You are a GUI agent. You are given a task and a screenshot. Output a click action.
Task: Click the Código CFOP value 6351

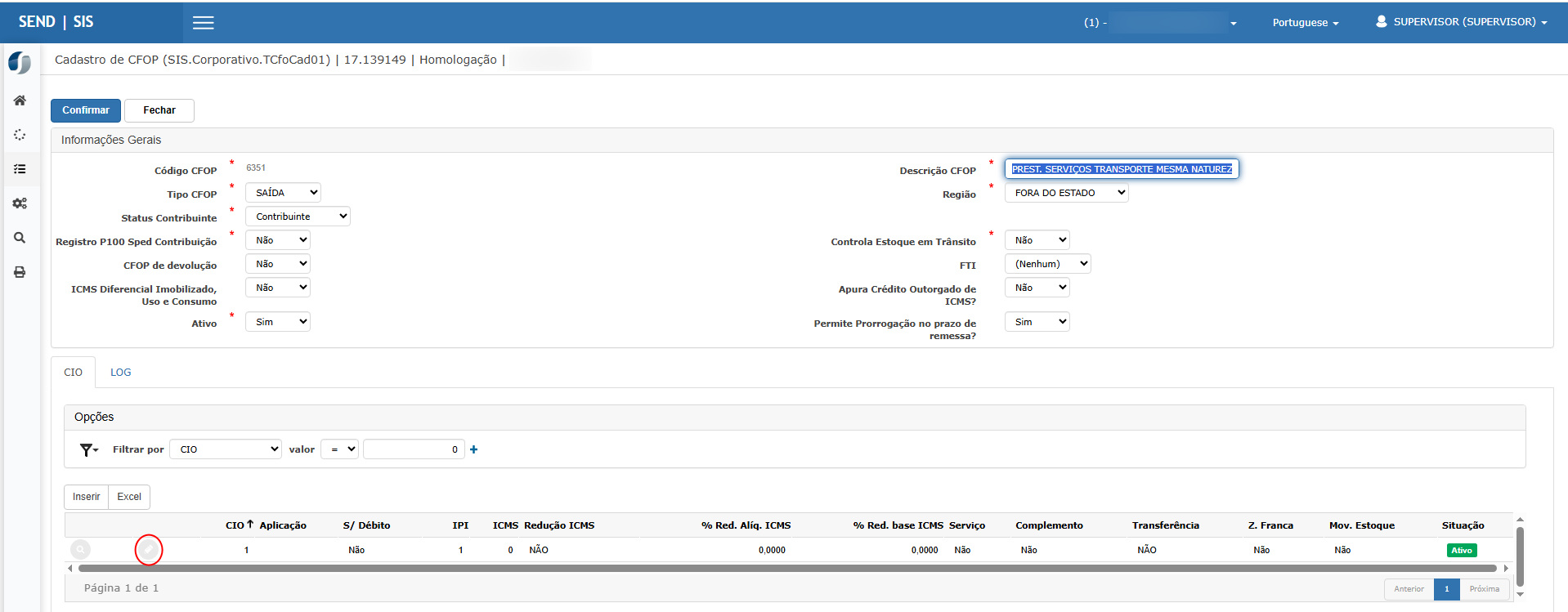coord(256,168)
